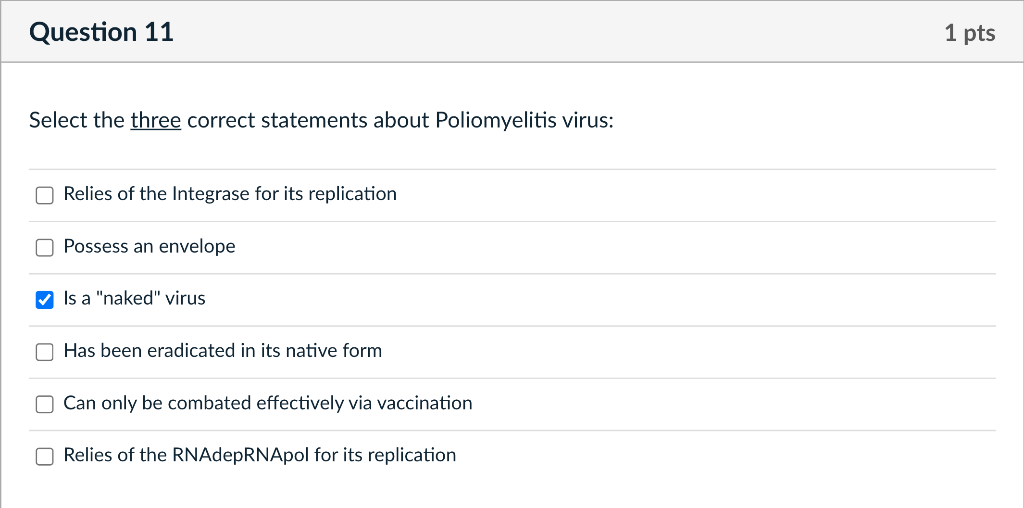
Task: Check the Integrase replication checkbox
Action: point(44,195)
